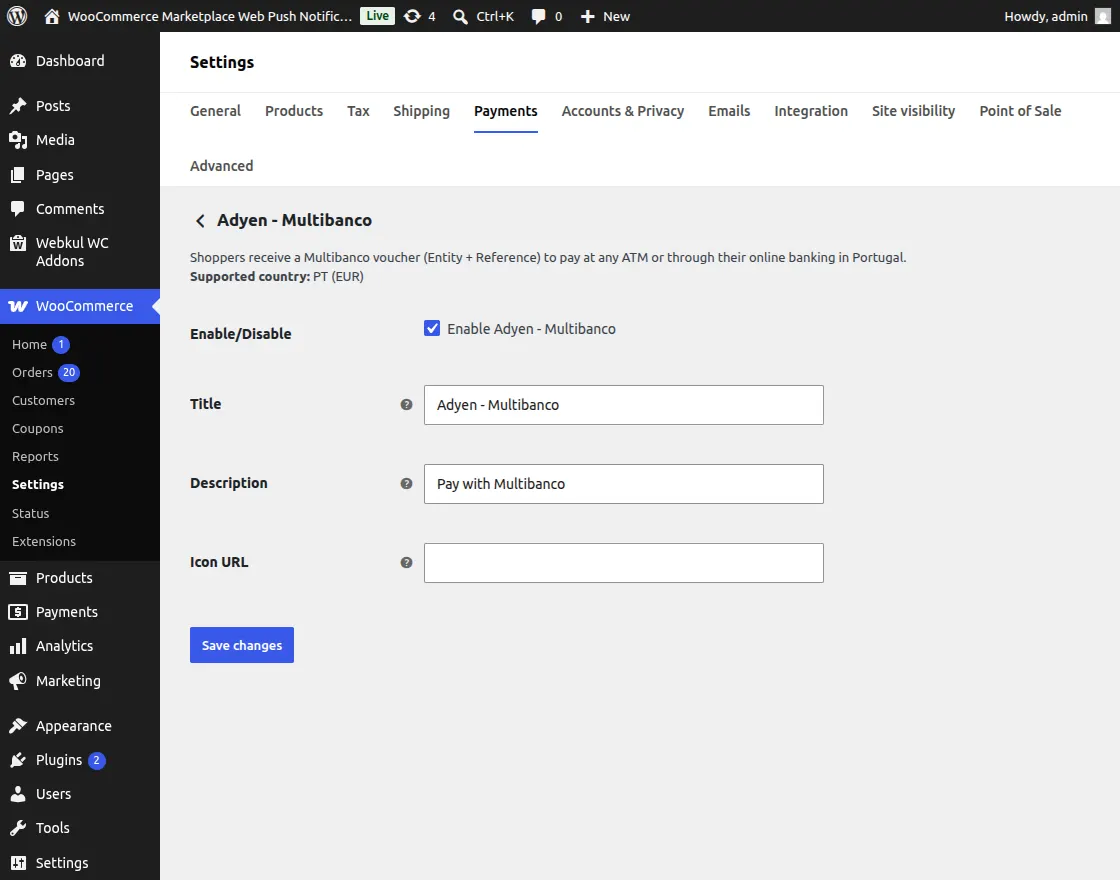Click the Live status badge
This screenshot has width=1120, height=880.
pyautogui.click(x=377, y=16)
